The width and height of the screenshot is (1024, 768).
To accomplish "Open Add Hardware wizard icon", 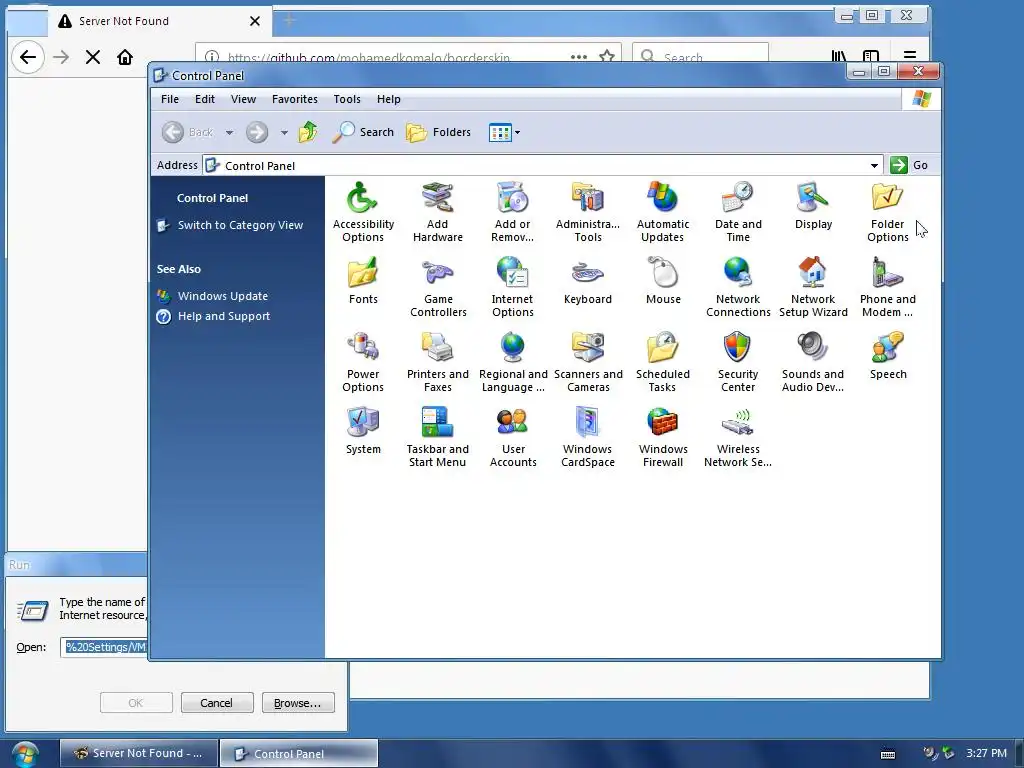I will (x=438, y=212).
